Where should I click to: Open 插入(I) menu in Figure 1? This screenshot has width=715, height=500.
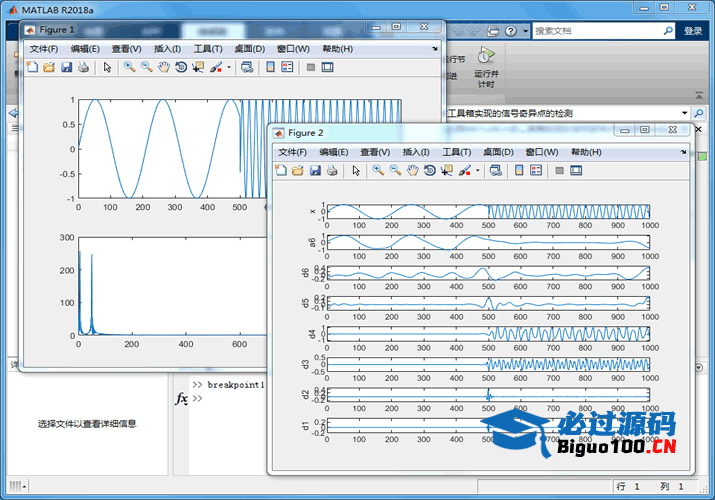(167, 49)
